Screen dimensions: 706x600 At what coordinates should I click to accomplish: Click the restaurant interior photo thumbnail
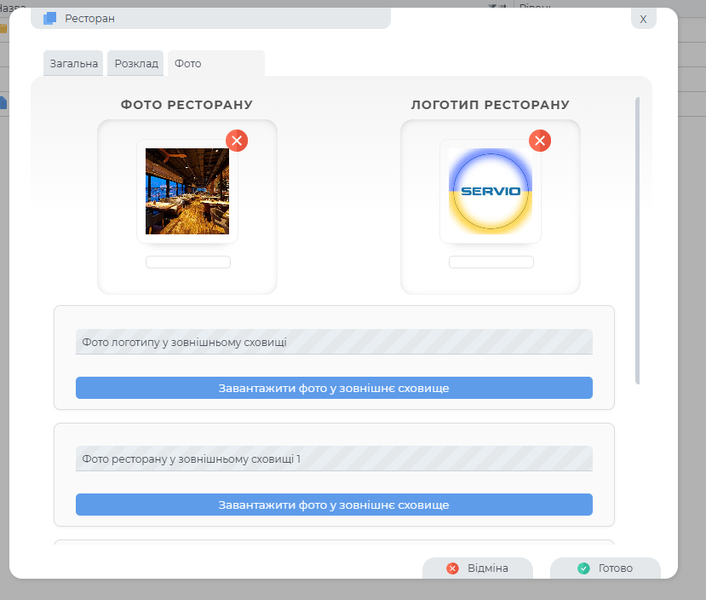[x=187, y=191]
